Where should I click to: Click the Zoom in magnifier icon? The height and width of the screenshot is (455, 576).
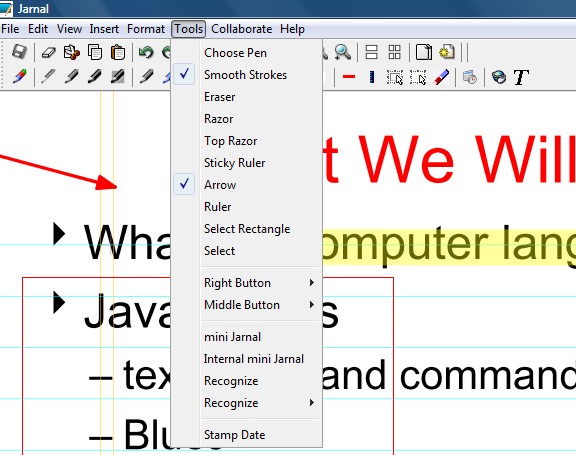pyautogui.click(x=342, y=53)
